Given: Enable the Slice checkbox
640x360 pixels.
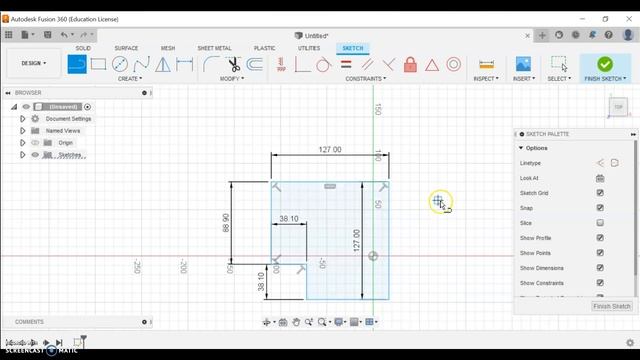Looking at the screenshot, I should point(600,223).
